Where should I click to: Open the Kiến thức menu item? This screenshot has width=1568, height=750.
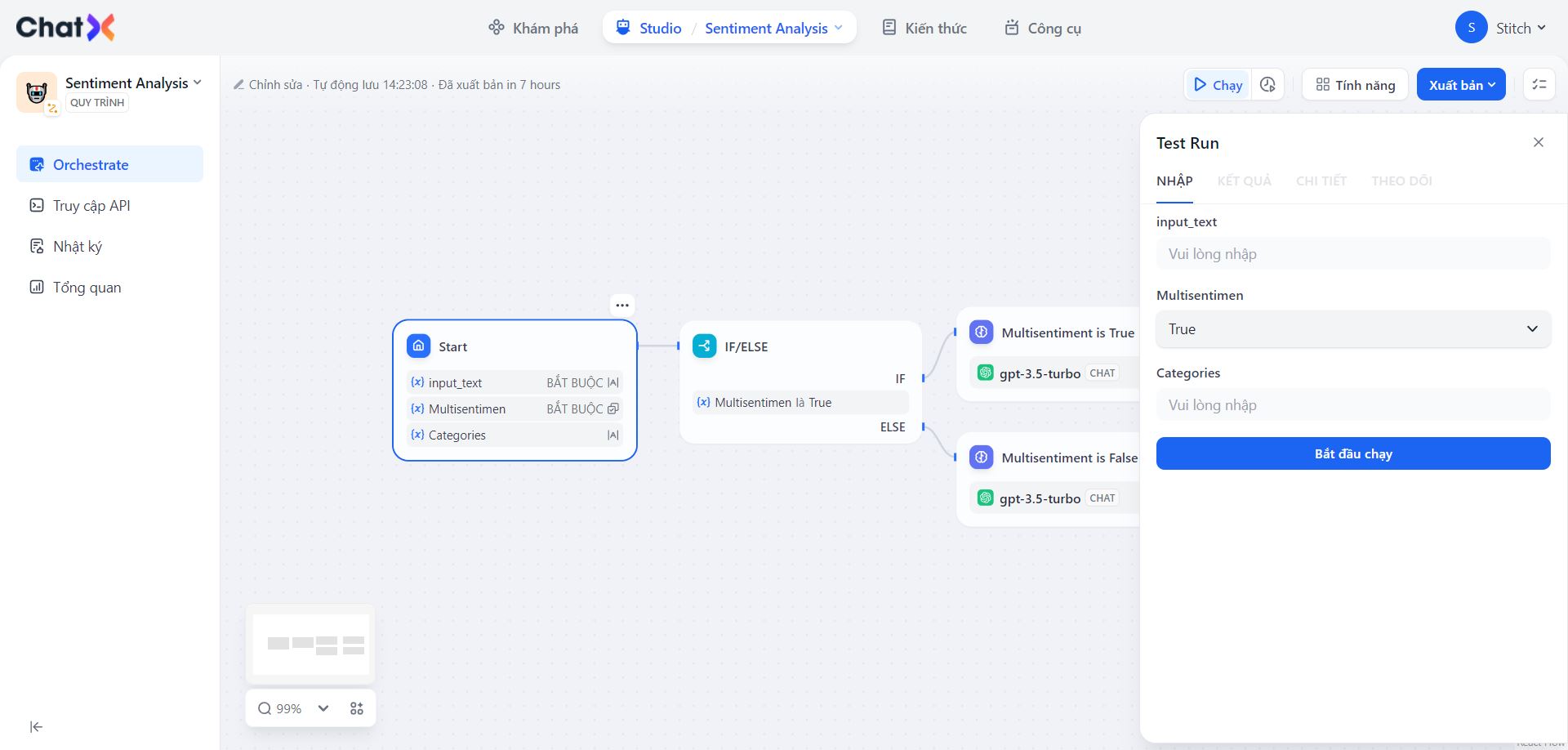[924, 29]
